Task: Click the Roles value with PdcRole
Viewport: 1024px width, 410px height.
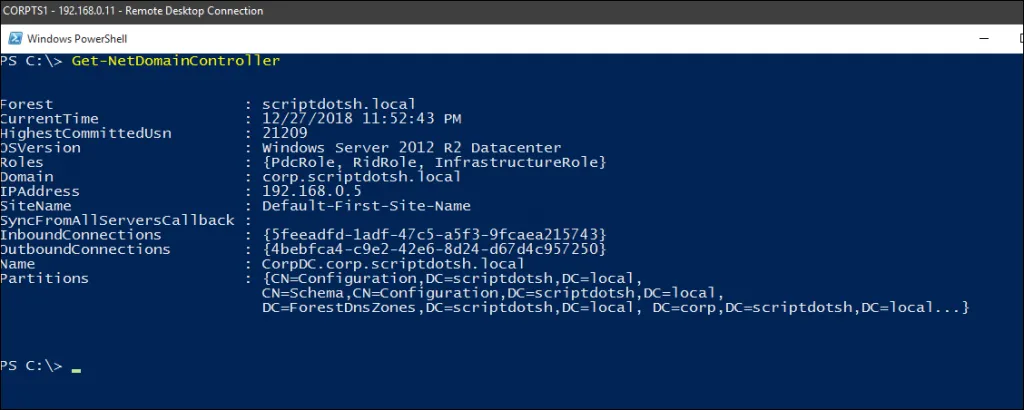Action: click(434, 162)
